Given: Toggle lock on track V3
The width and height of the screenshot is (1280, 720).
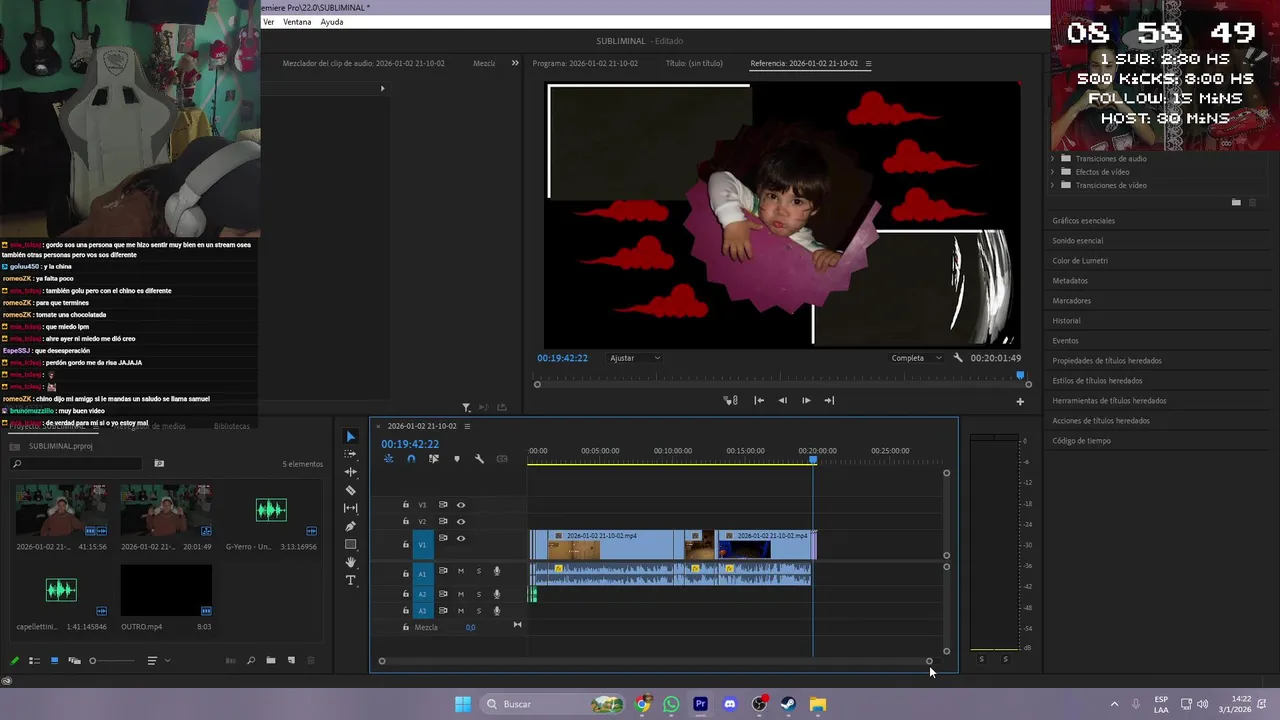Looking at the screenshot, I should pyautogui.click(x=405, y=505).
